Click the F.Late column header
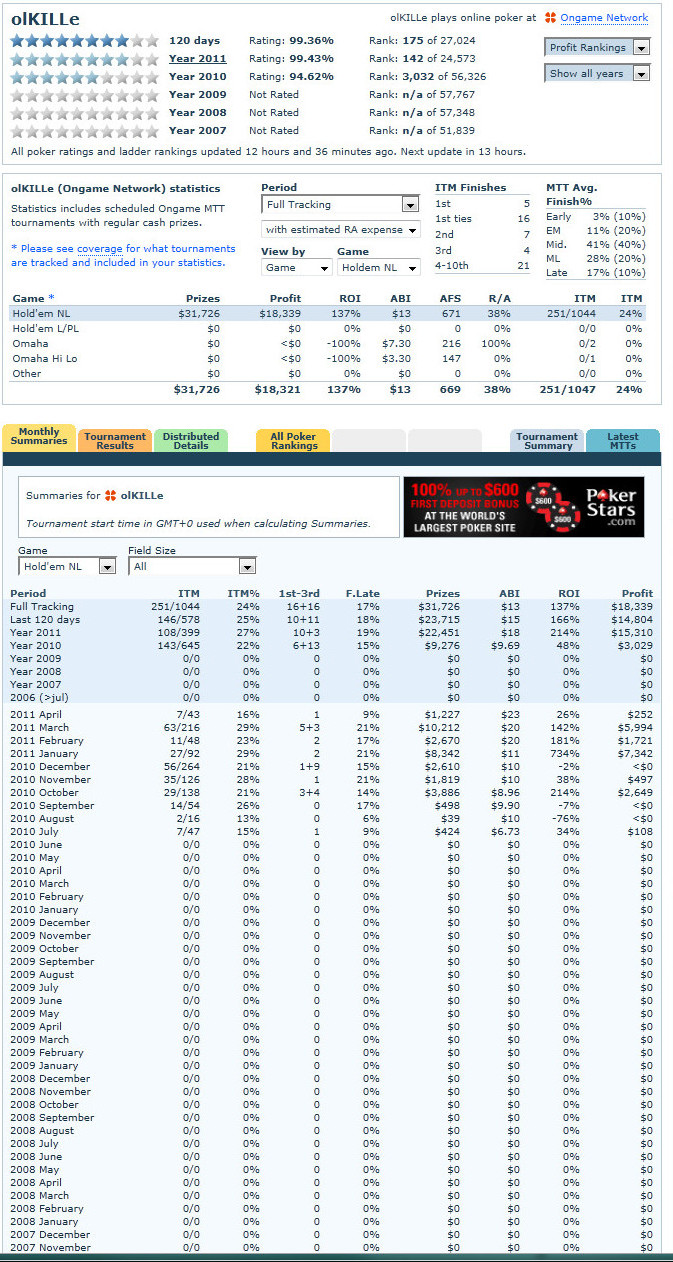673x1262 pixels. [363, 593]
